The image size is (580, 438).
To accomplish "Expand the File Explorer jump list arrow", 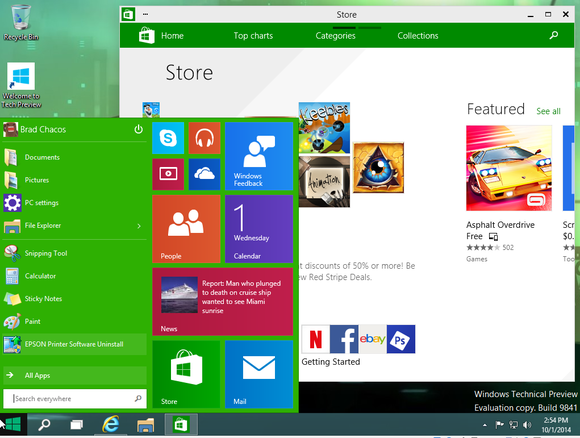I will [x=139, y=226].
